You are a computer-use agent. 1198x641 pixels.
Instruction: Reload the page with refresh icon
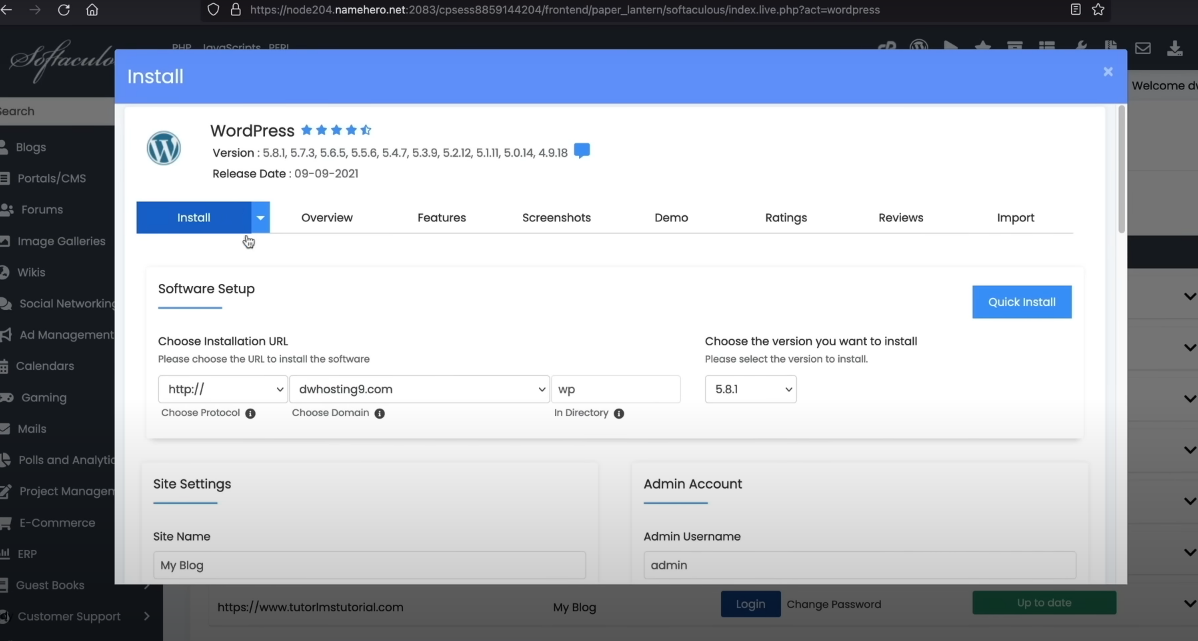63,10
